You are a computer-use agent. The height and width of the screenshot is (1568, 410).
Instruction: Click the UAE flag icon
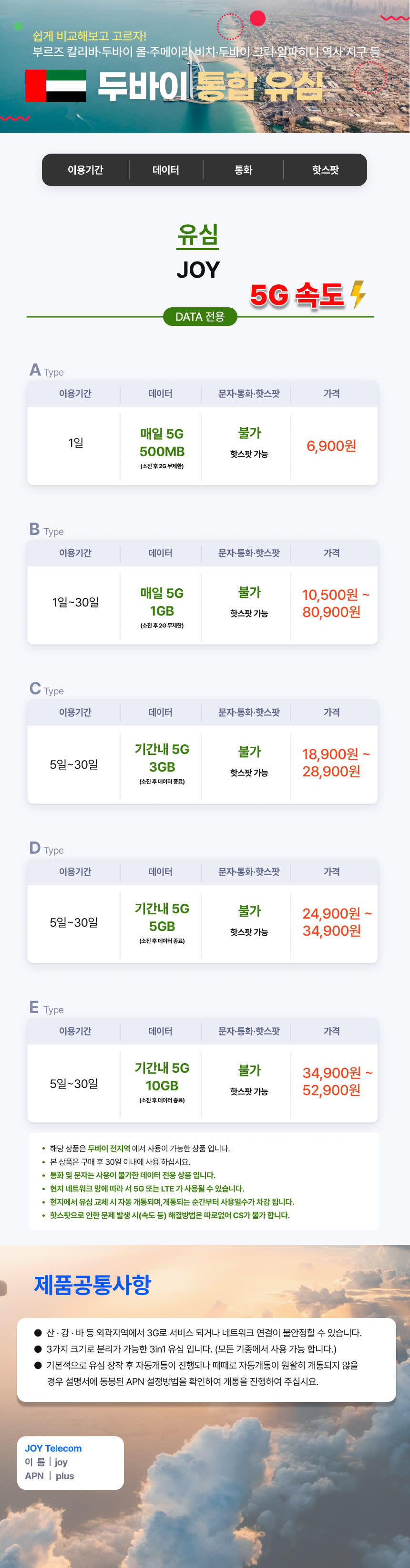click(x=55, y=86)
